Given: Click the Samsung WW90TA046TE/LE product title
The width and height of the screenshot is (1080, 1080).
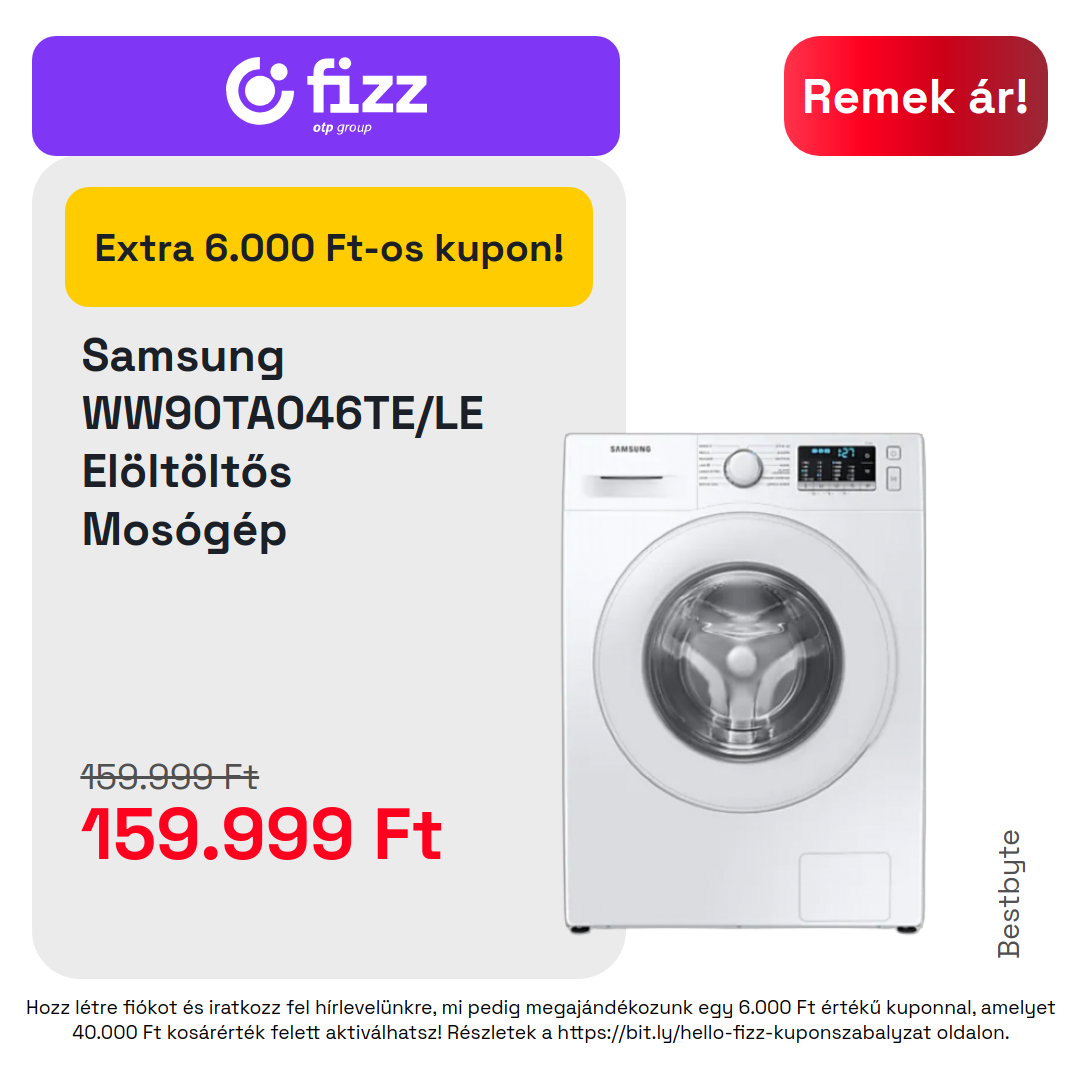Looking at the screenshot, I should pos(282,384).
